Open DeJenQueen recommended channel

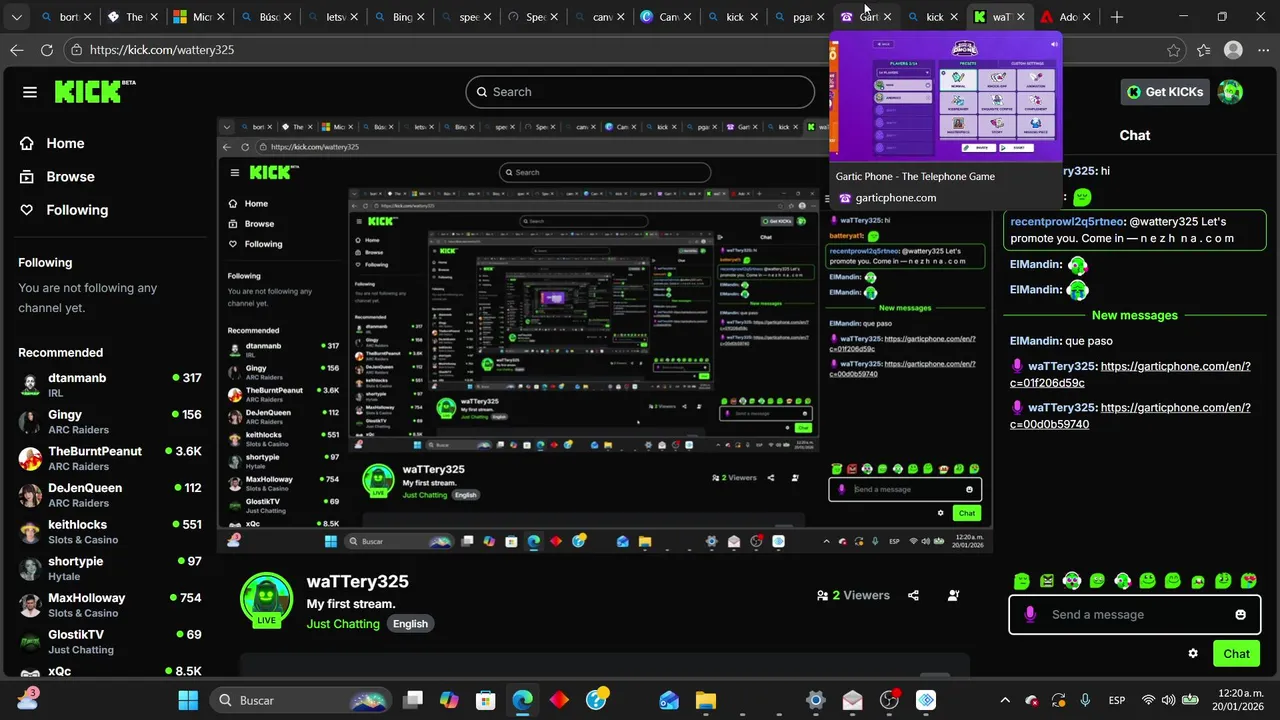tap(110, 495)
